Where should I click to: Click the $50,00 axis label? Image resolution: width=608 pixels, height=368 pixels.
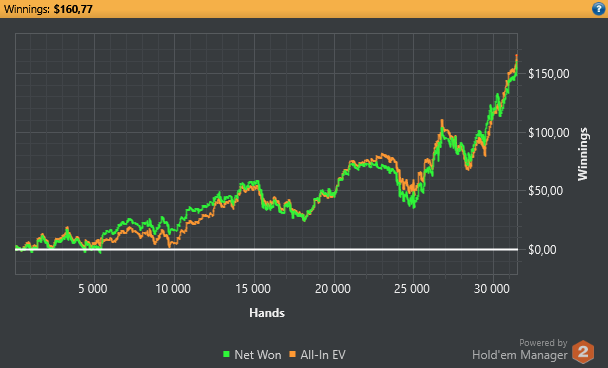pyautogui.click(x=546, y=191)
